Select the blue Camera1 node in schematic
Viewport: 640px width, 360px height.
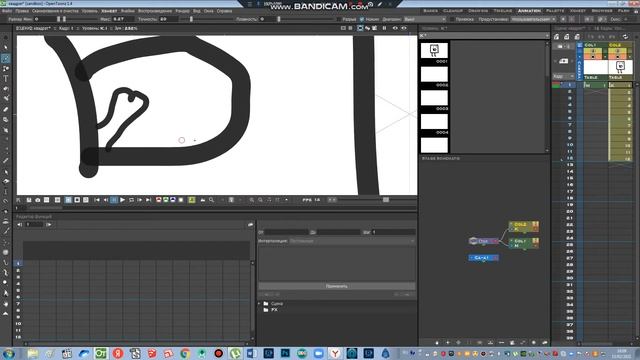483,258
